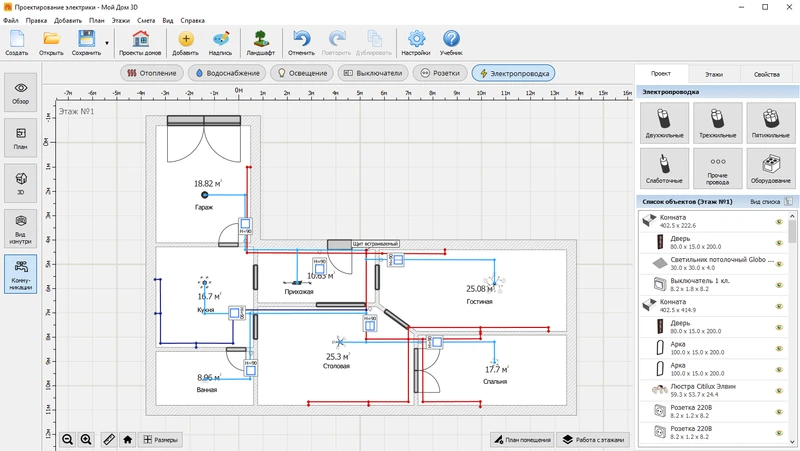Open the Добавить menu
Image resolution: width=800 pixels, height=451 pixels.
[68, 20]
